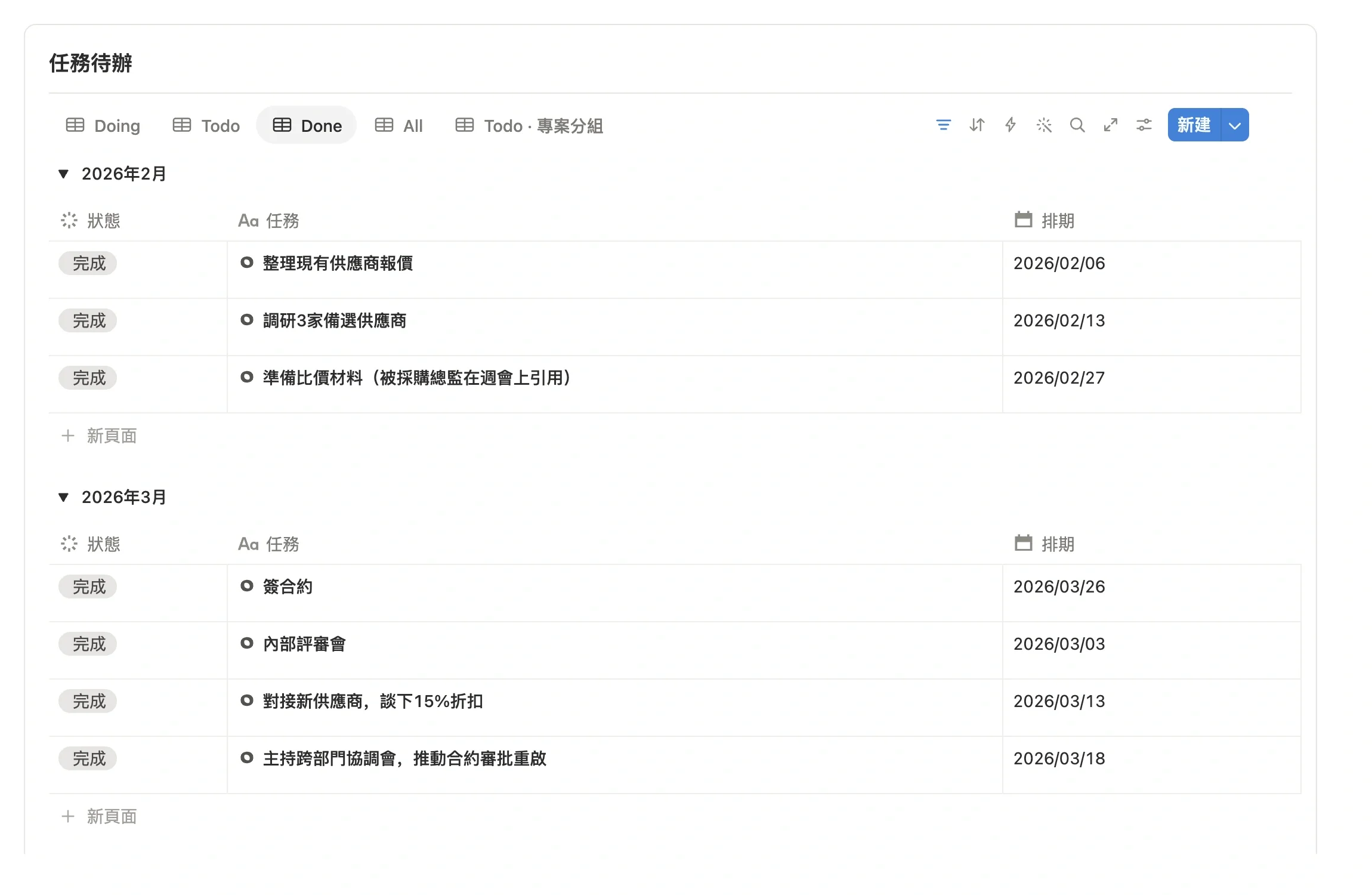Image resolution: width=1372 pixels, height=895 pixels.
Task: Open task 主持跨部門協調會，推動合約審批重啟
Action: click(404, 758)
